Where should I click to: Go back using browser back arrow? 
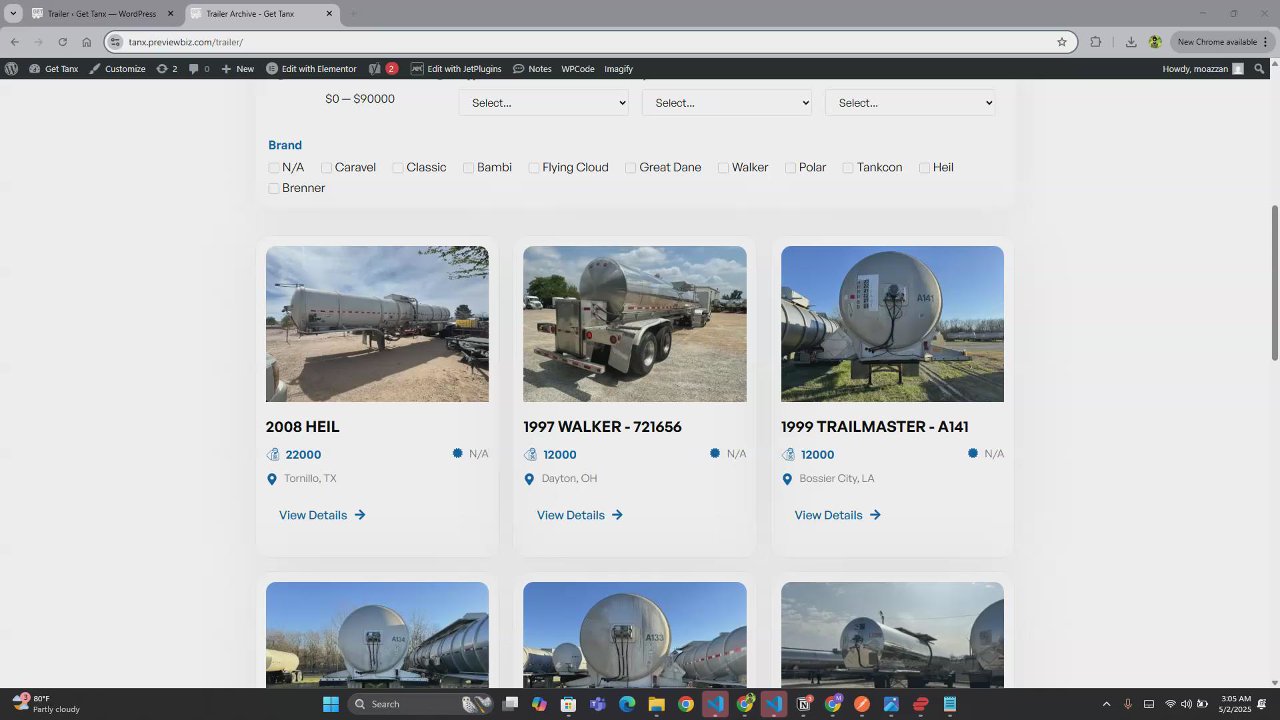click(x=15, y=42)
